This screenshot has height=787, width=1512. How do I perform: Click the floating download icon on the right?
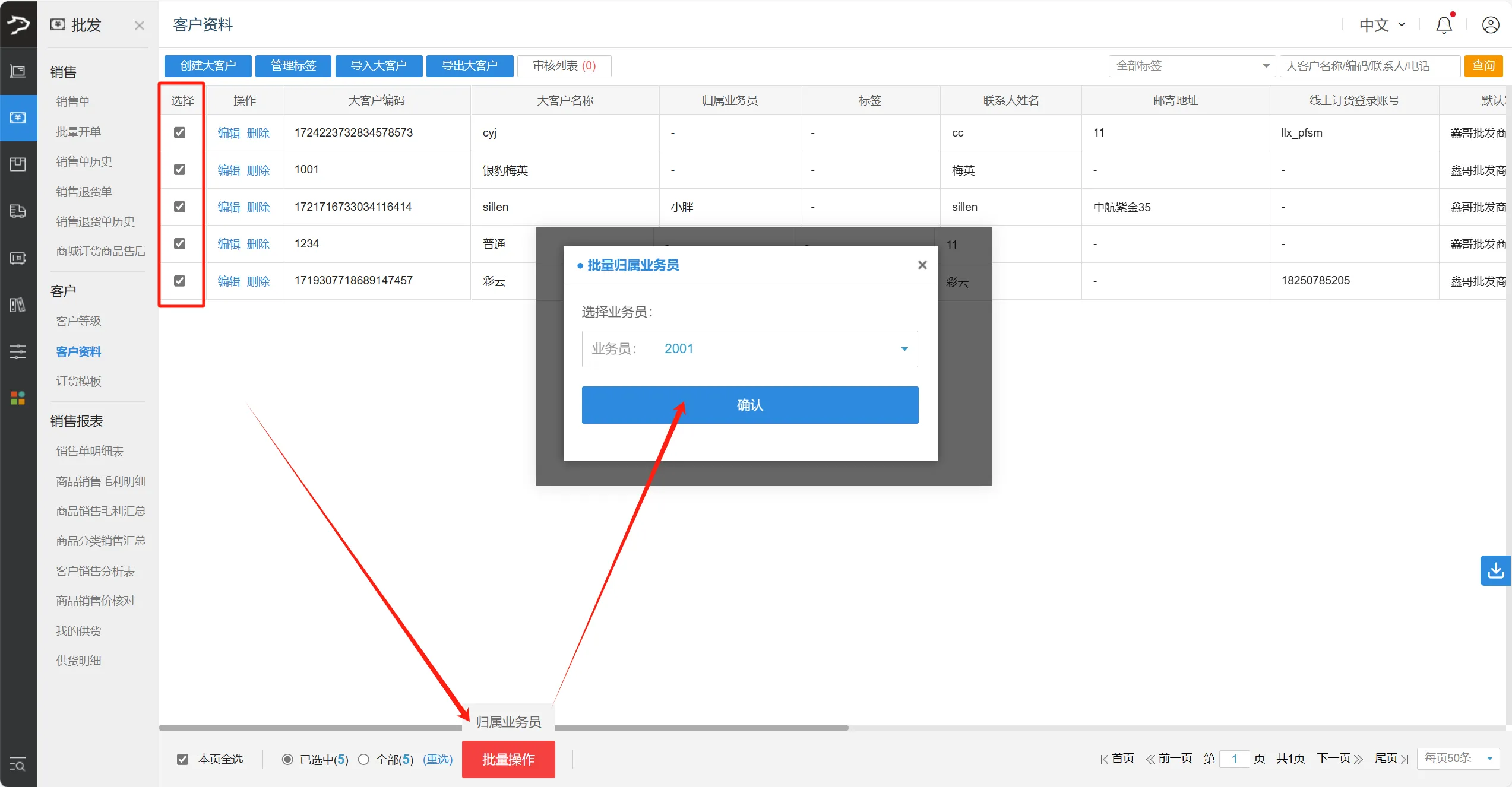tap(1496, 570)
